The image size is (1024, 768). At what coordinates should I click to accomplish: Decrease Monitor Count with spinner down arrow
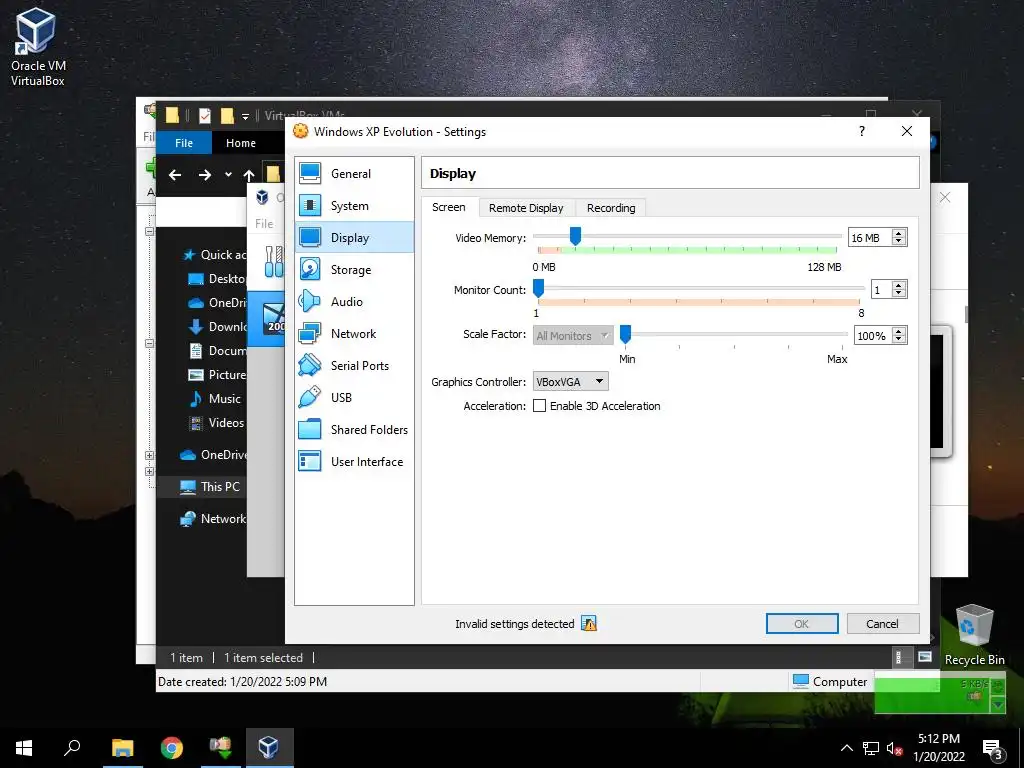coord(899,293)
